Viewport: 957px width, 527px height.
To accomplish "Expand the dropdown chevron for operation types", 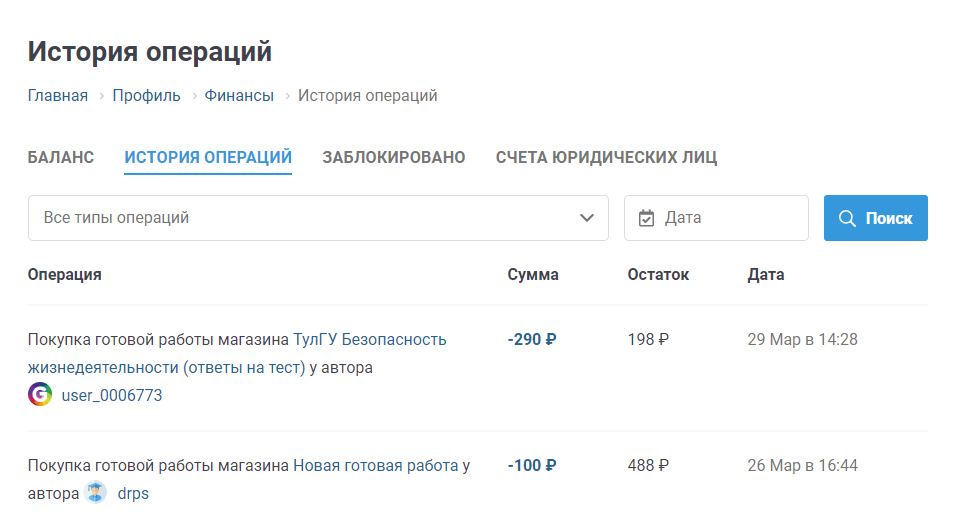I will (587, 218).
